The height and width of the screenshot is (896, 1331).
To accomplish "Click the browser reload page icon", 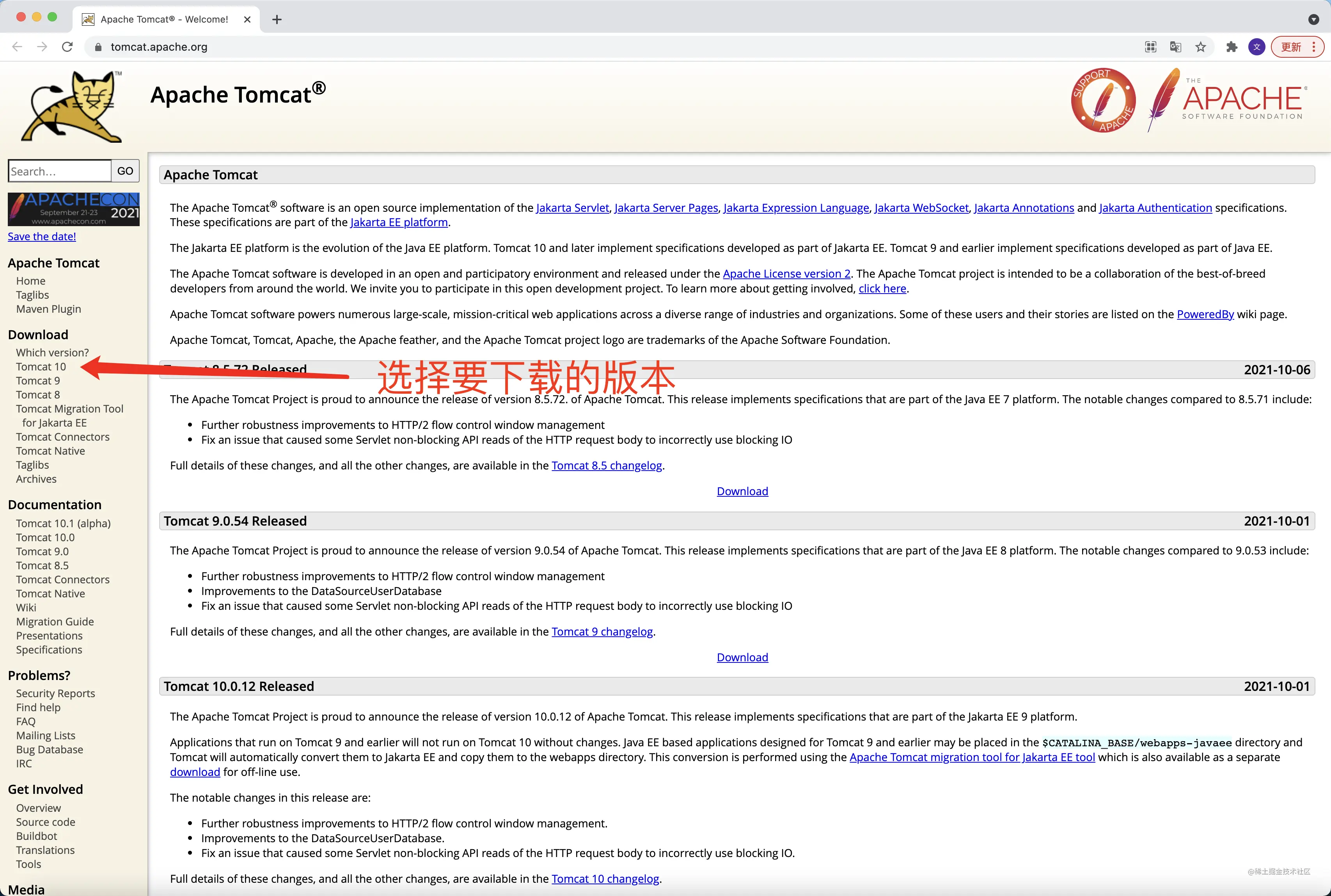I will click(x=67, y=47).
